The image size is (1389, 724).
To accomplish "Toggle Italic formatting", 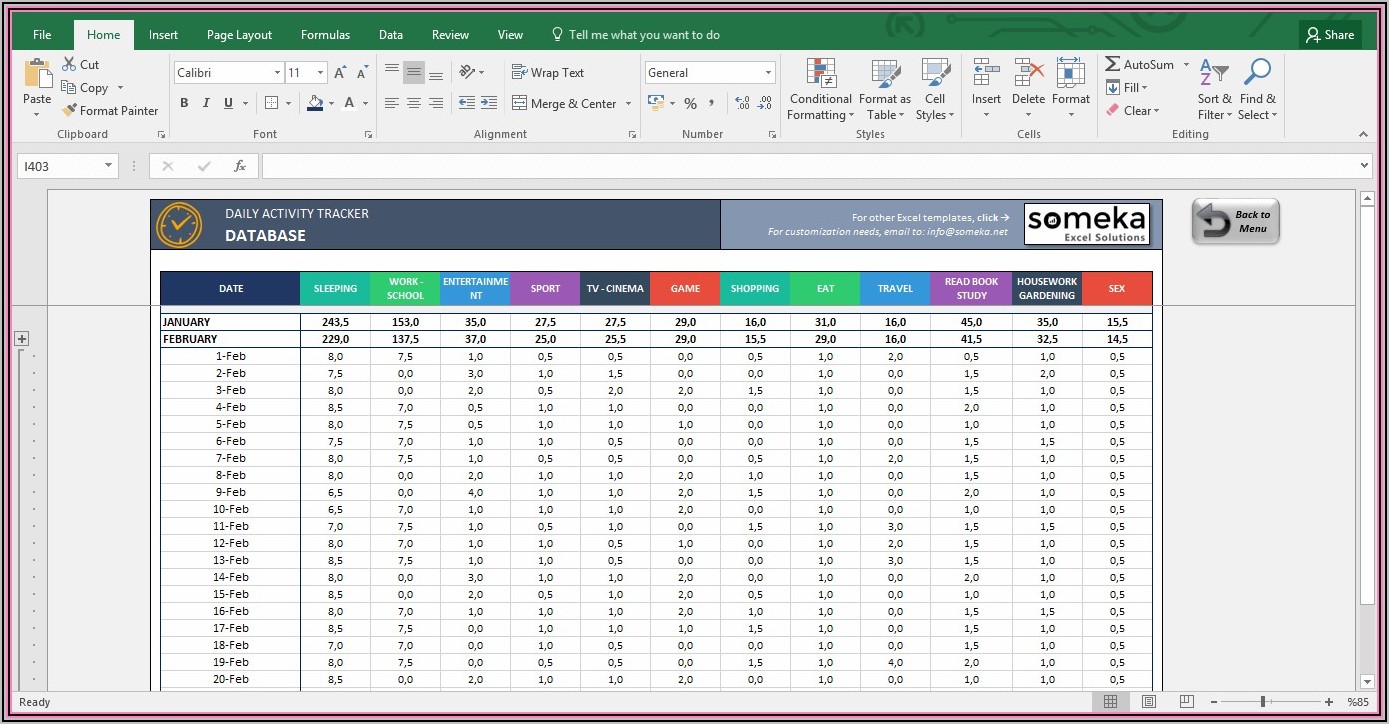I will (x=206, y=103).
